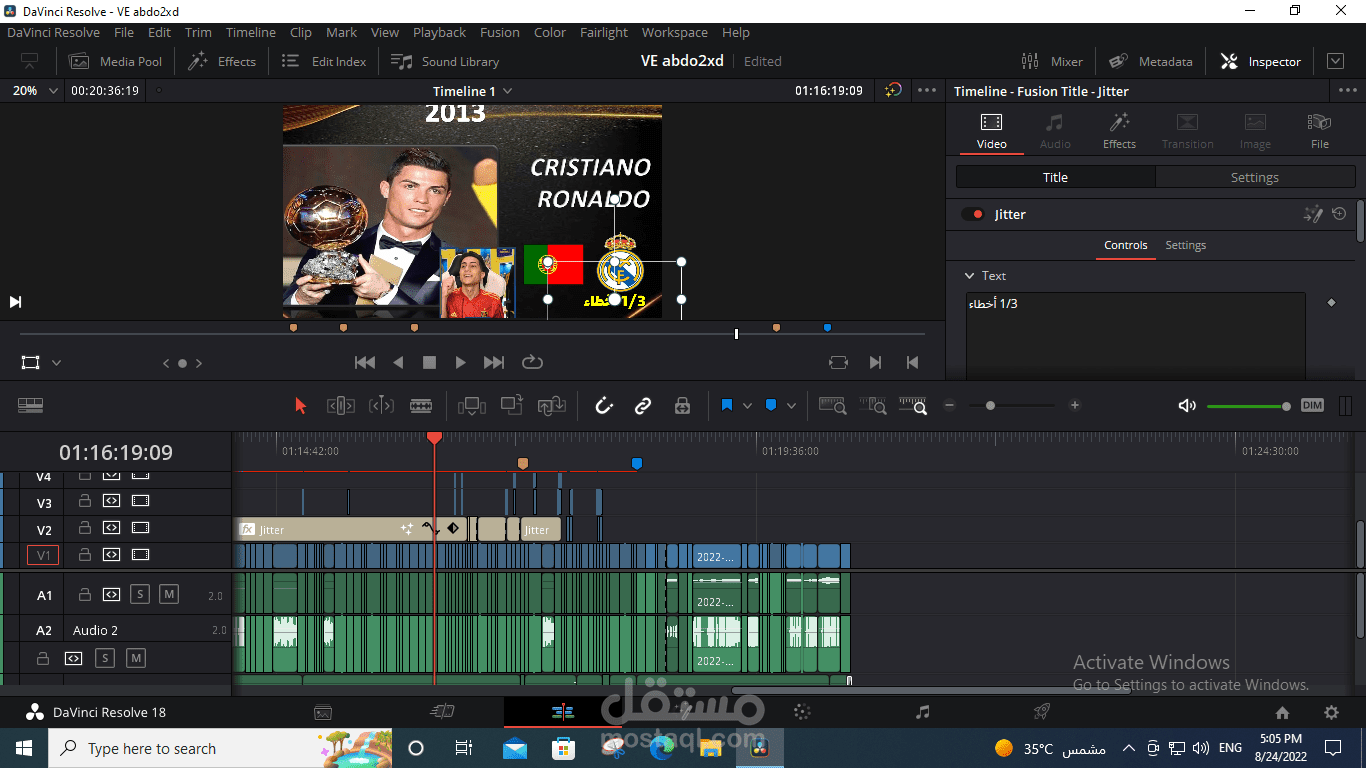Toggle the Inspector panel
1366x768 pixels.
coord(1260,61)
